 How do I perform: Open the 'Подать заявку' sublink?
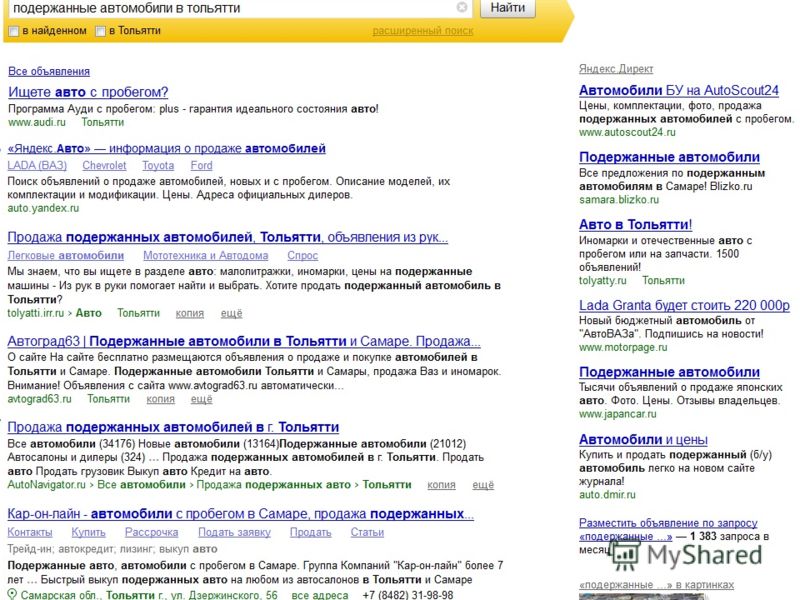click(234, 532)
